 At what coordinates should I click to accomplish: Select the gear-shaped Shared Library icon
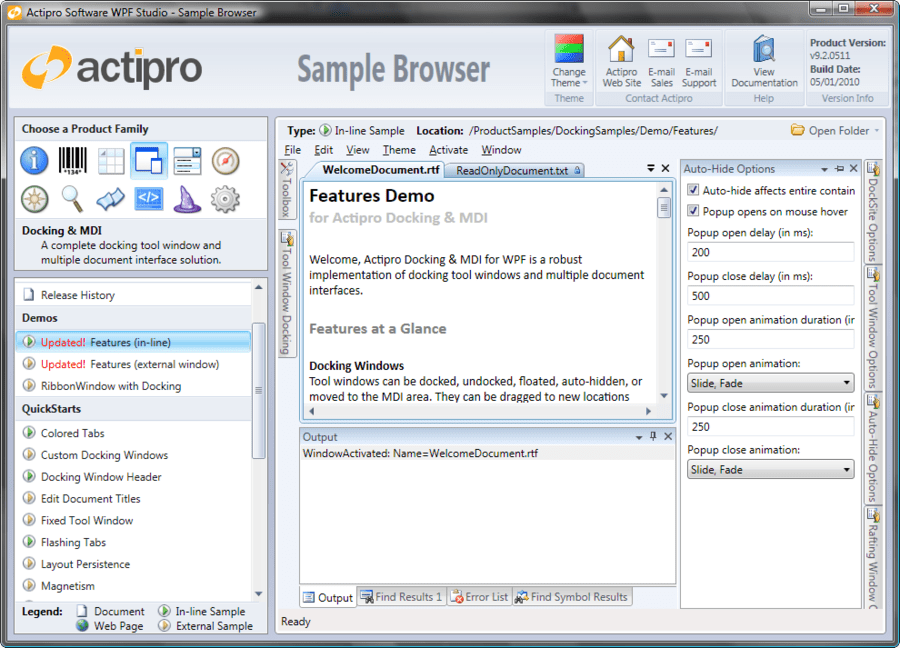tap(224, 199)
